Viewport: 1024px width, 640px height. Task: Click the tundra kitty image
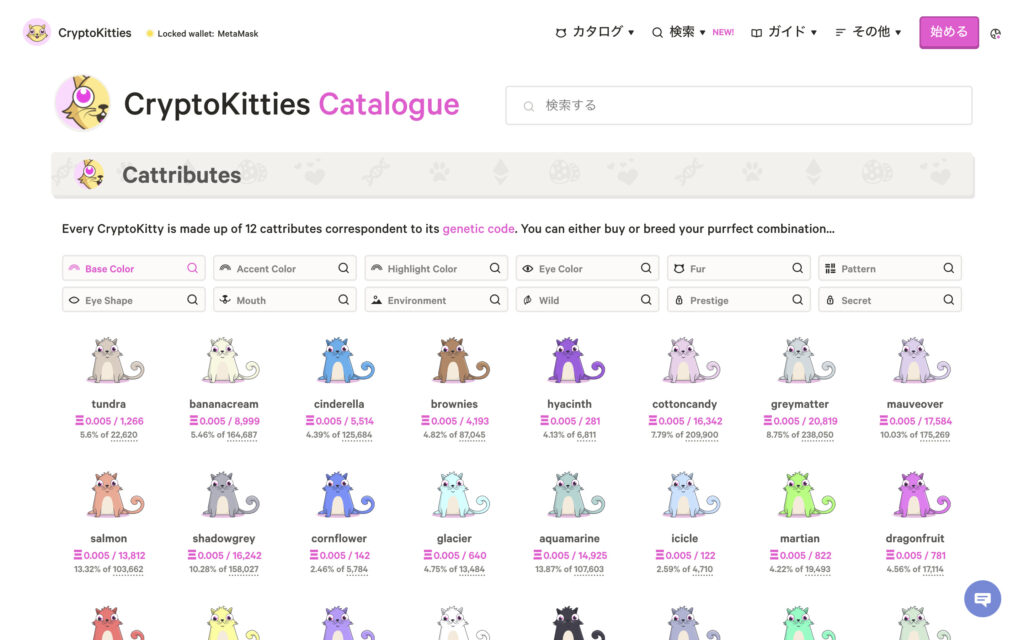tap(108, 362)
